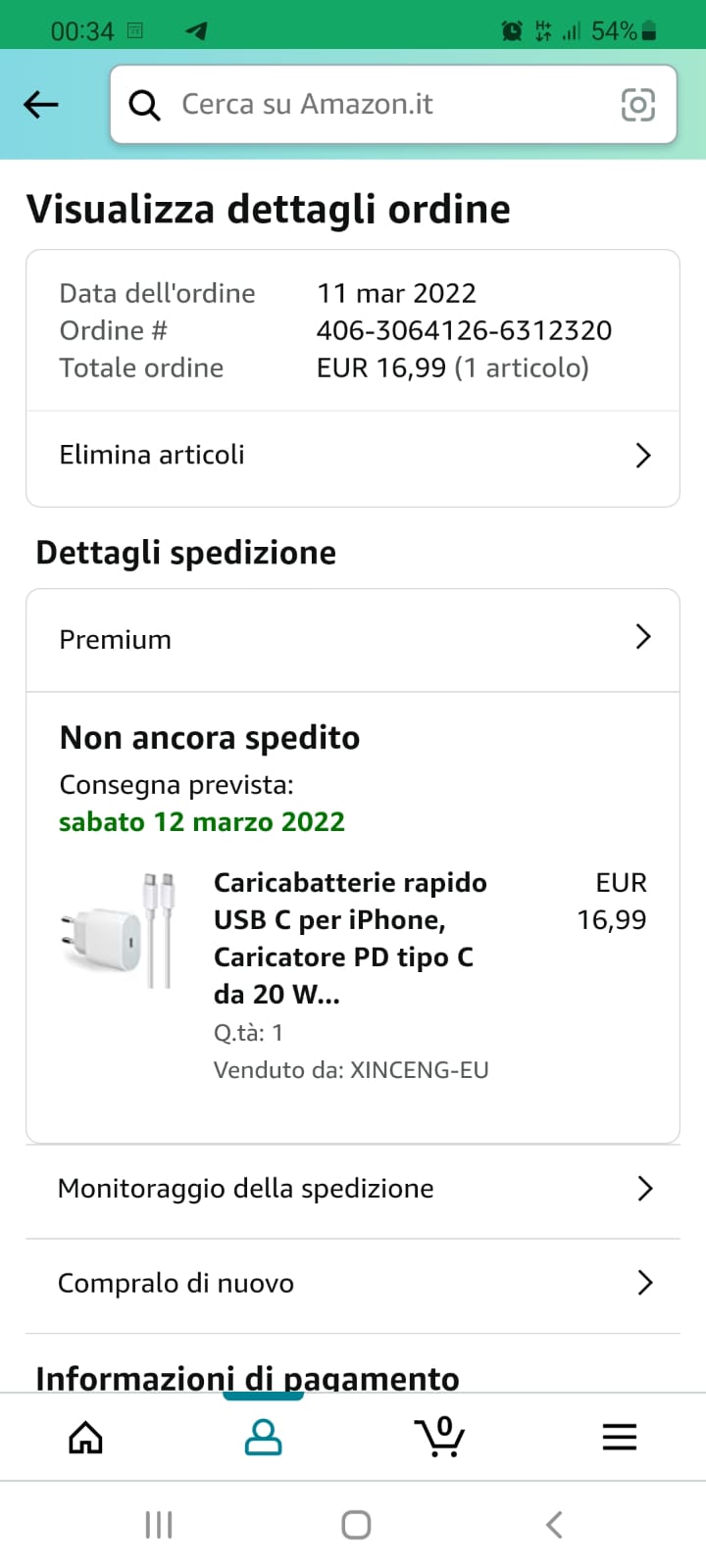Open the camera scan search icon
Screen dimensions: 706x1568
point(638,104)
